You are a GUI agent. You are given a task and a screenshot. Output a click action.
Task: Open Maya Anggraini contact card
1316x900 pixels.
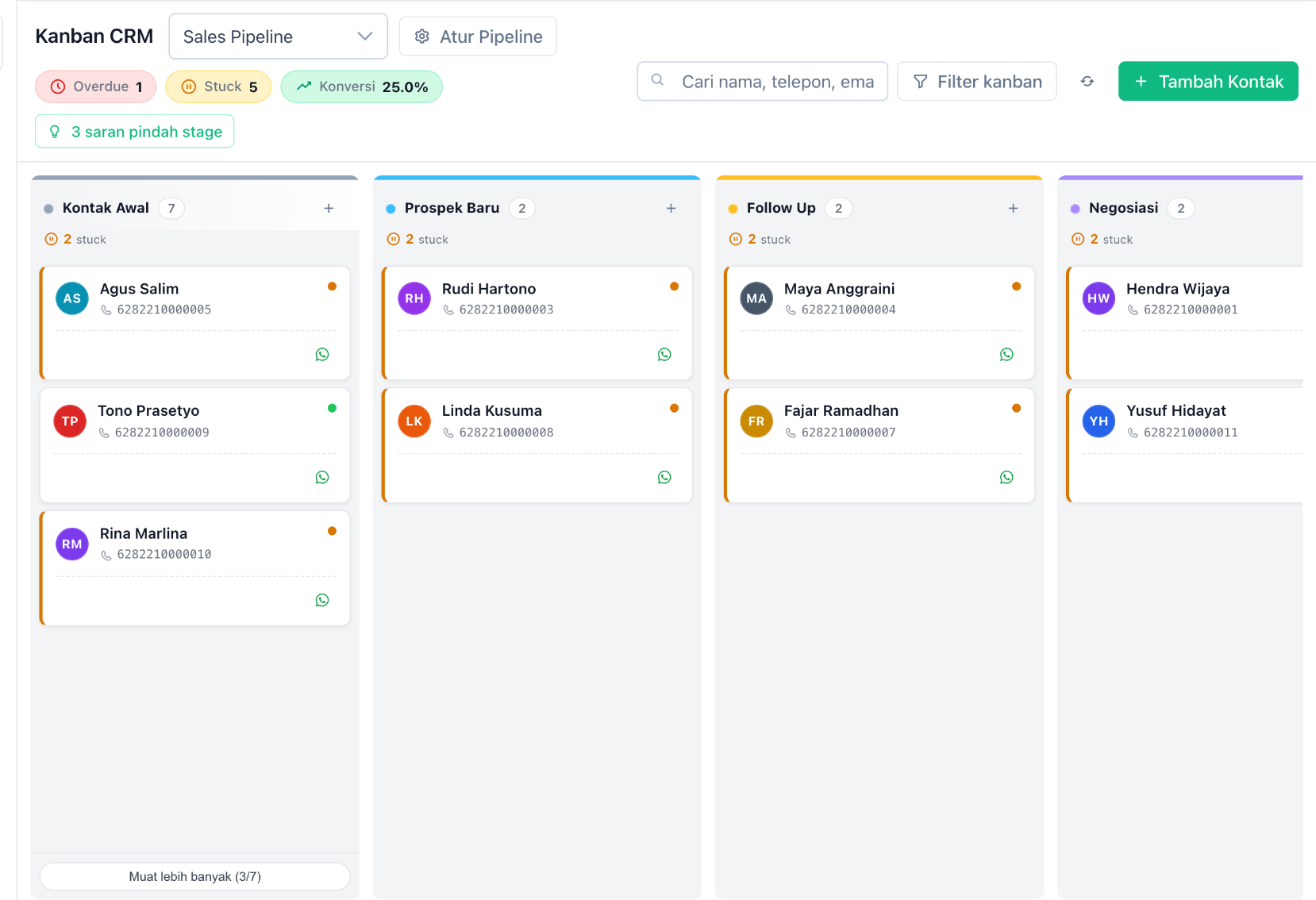click(x=879, y=323)
